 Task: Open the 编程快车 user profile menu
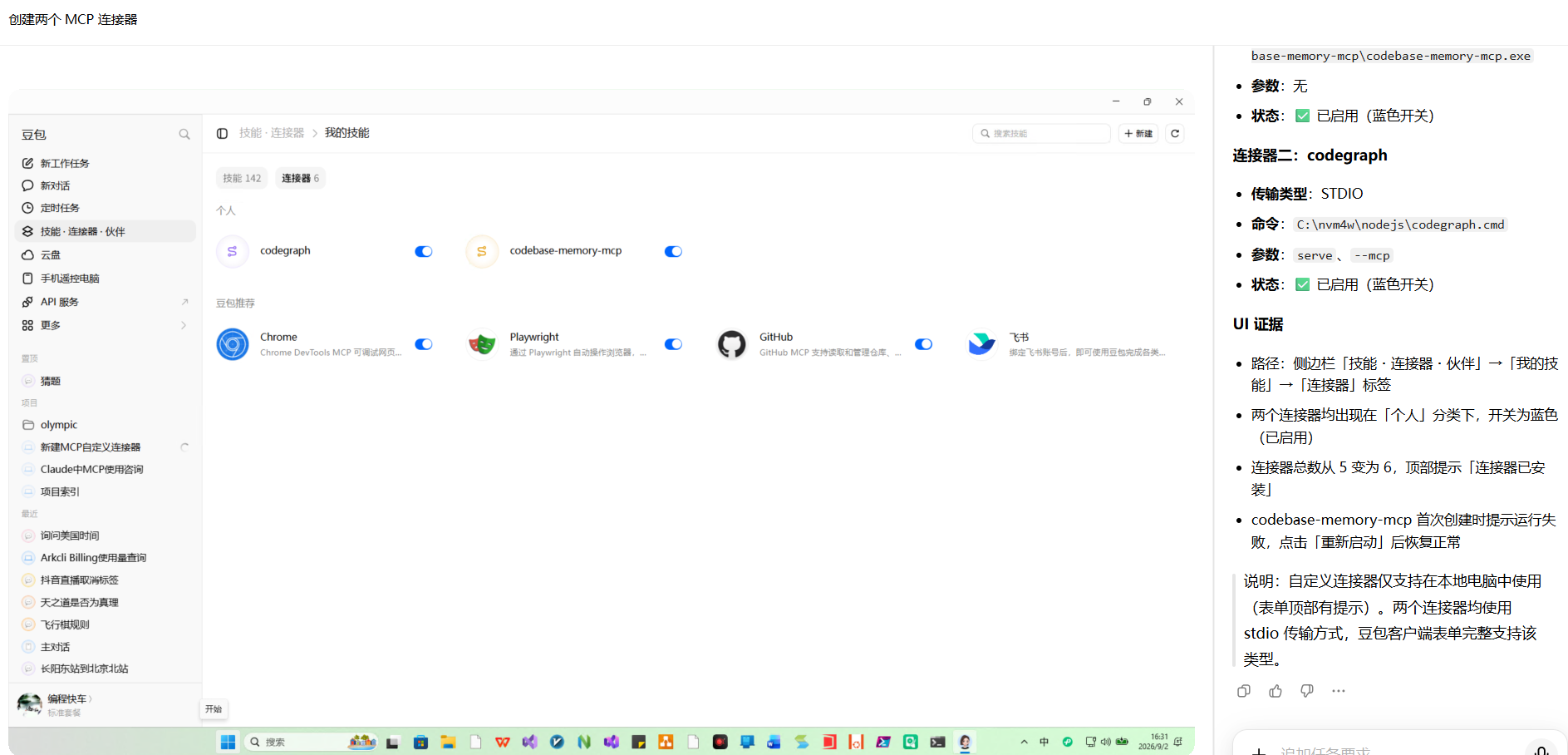coord(56,704)
